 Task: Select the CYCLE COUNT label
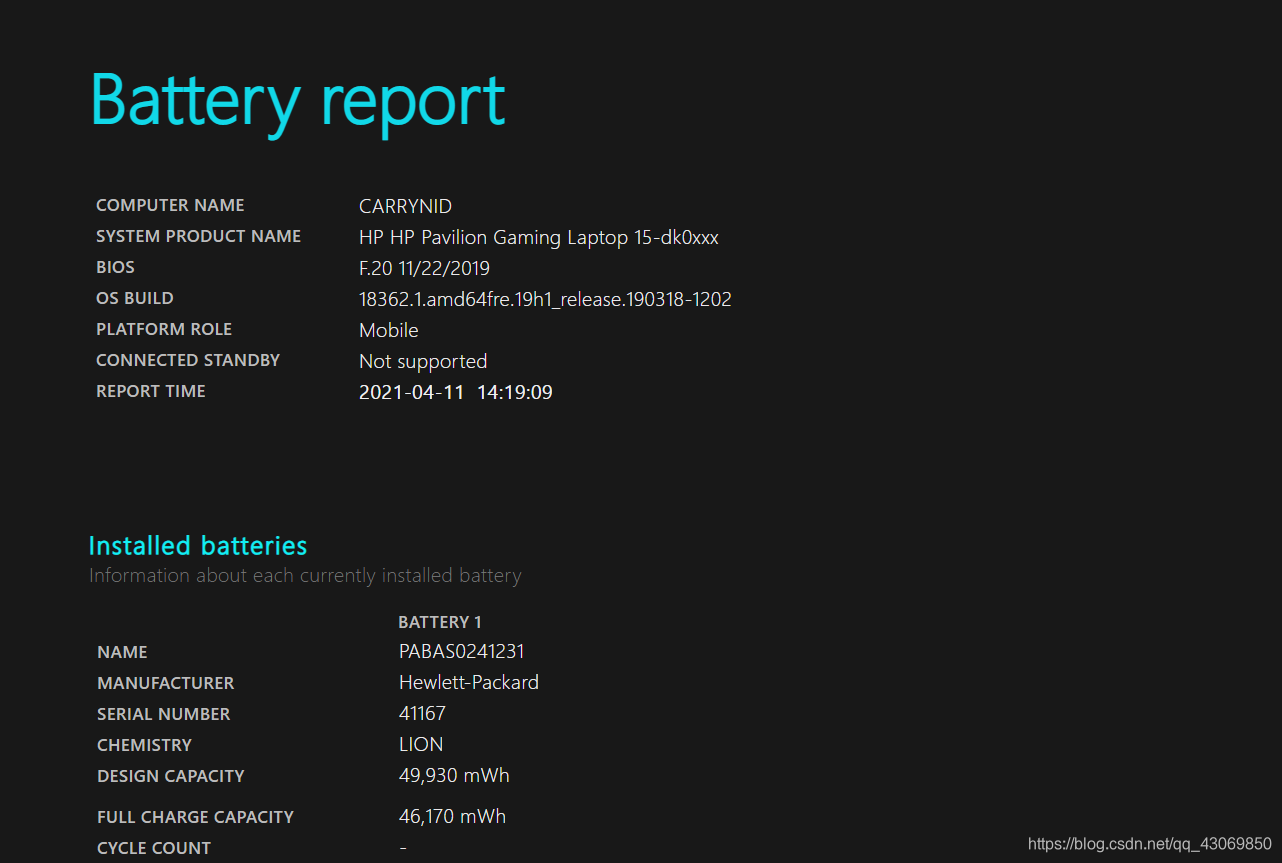point(154,848)
